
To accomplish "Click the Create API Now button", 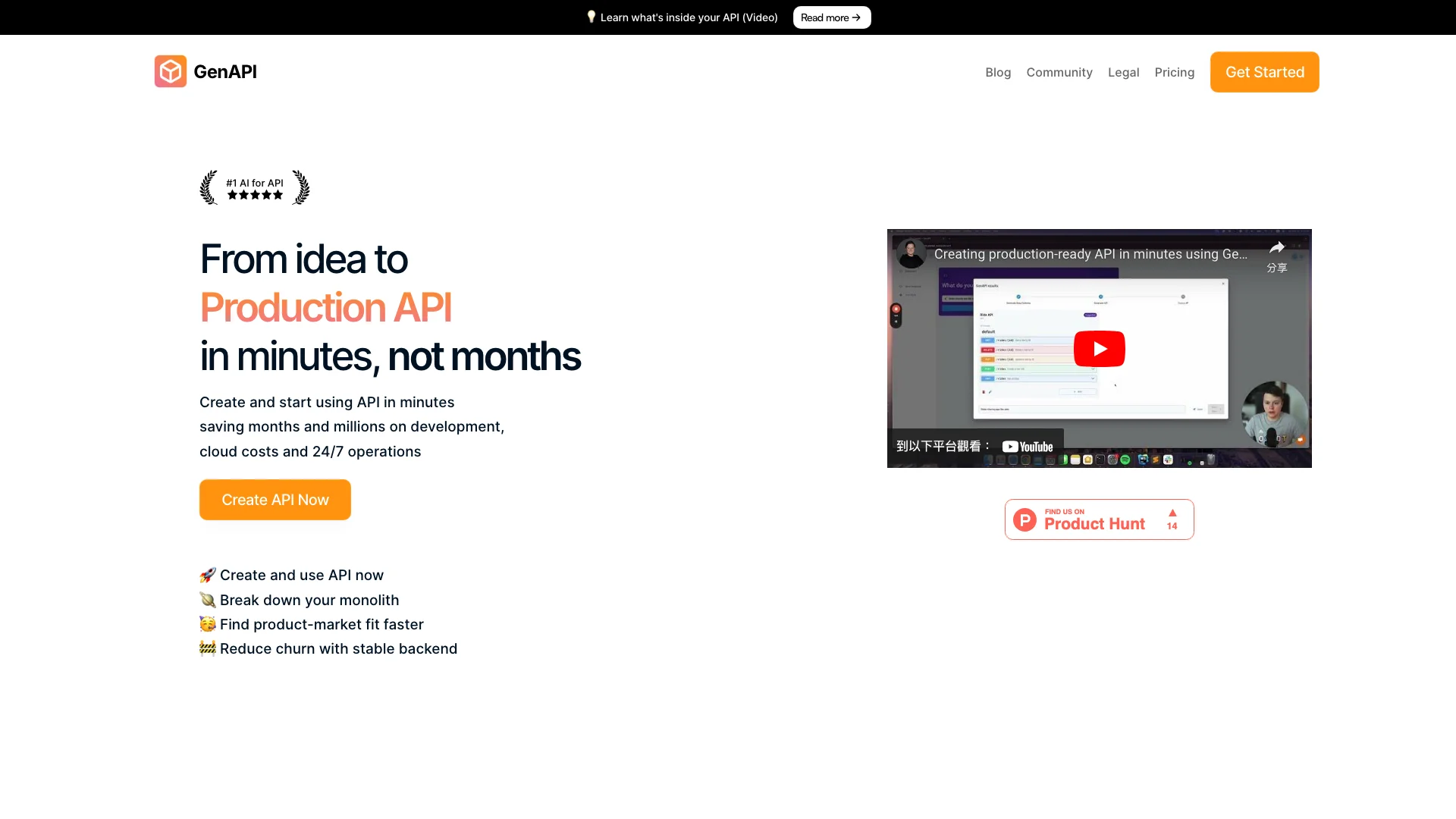I will click(x=275, y=499).
